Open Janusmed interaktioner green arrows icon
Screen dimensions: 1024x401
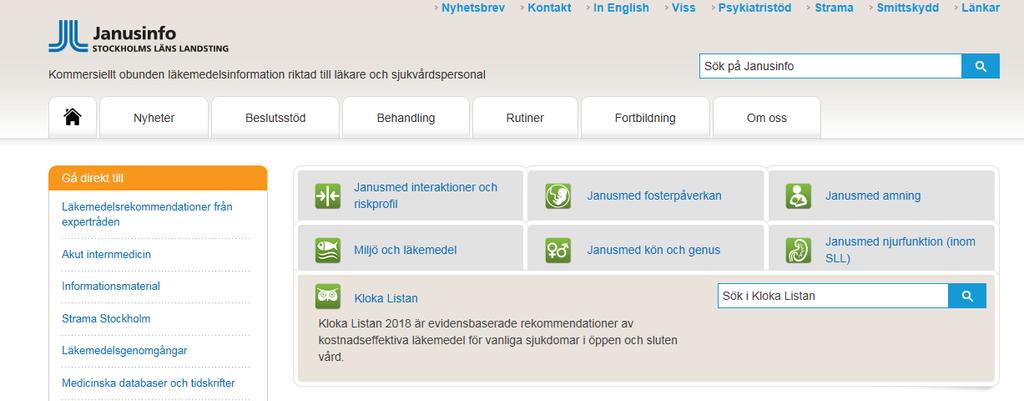click(x=328, y=196)
